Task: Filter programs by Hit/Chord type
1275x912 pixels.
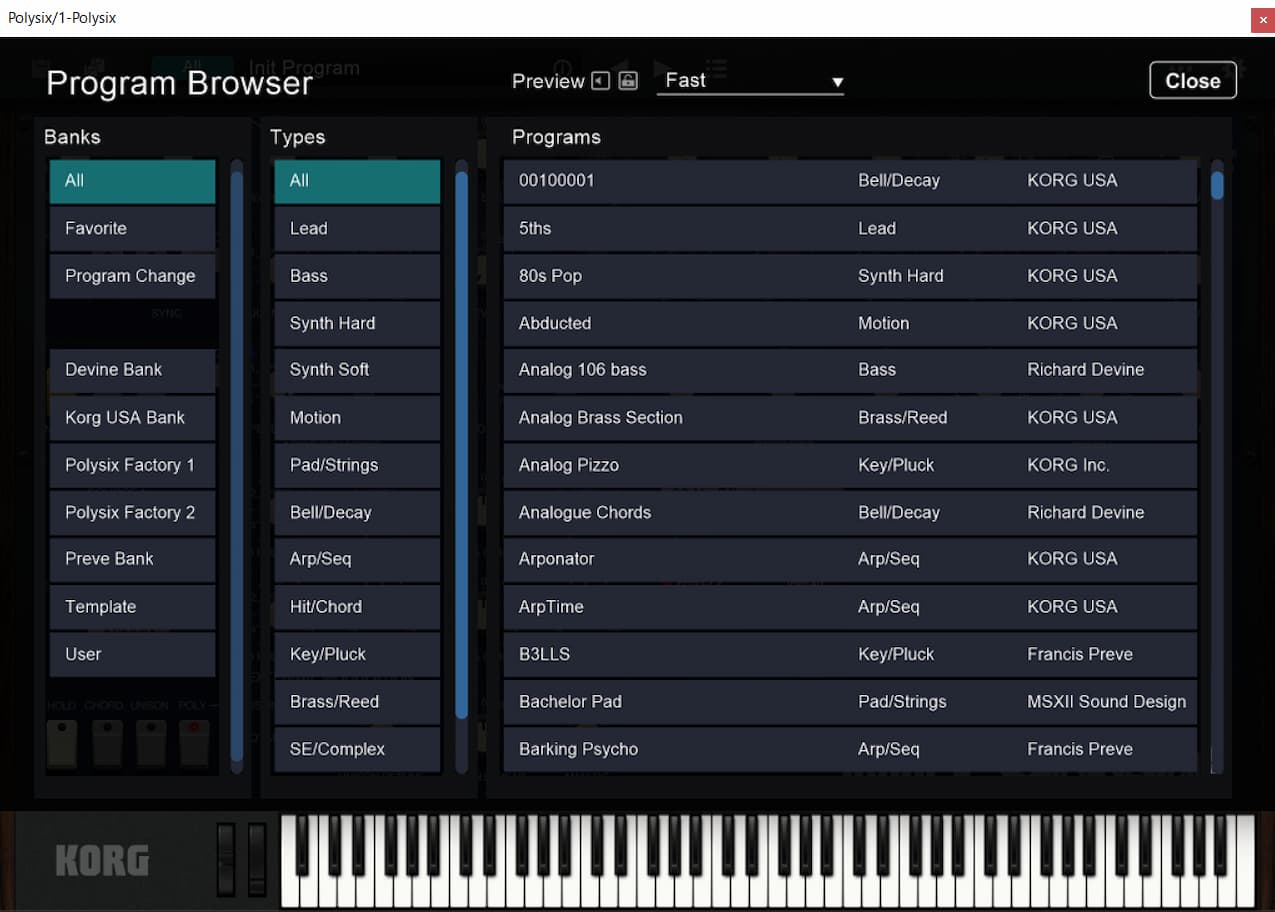Action: [x=358, y=607]
